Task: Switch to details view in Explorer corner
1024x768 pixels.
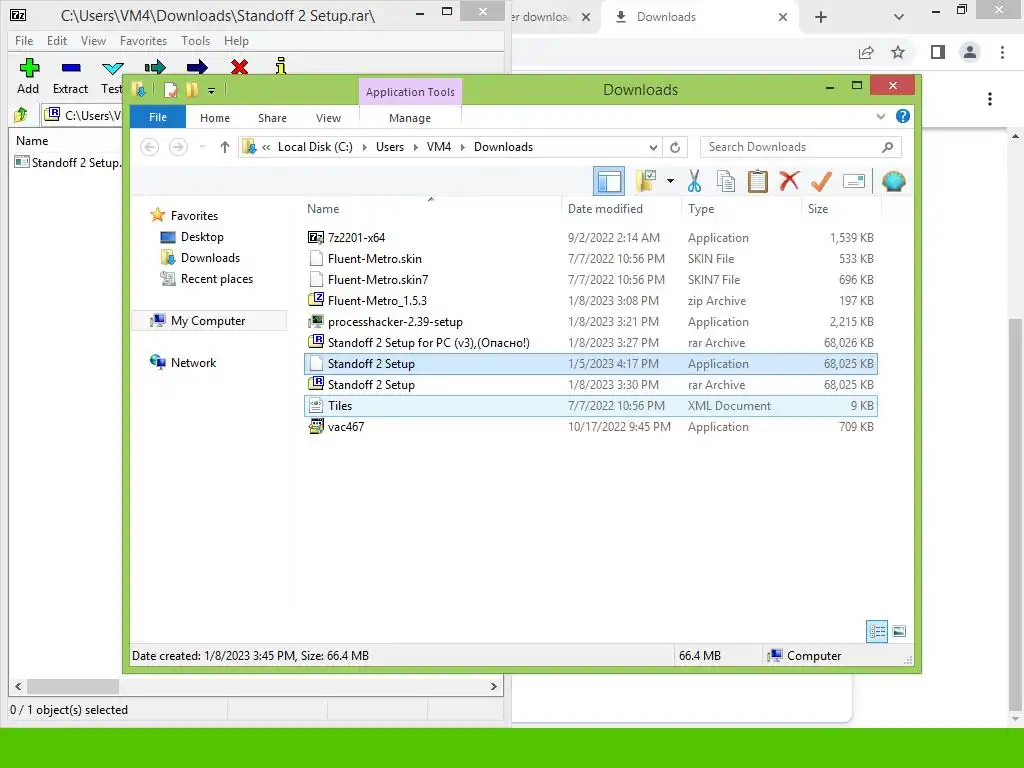Action: (877, 631)
